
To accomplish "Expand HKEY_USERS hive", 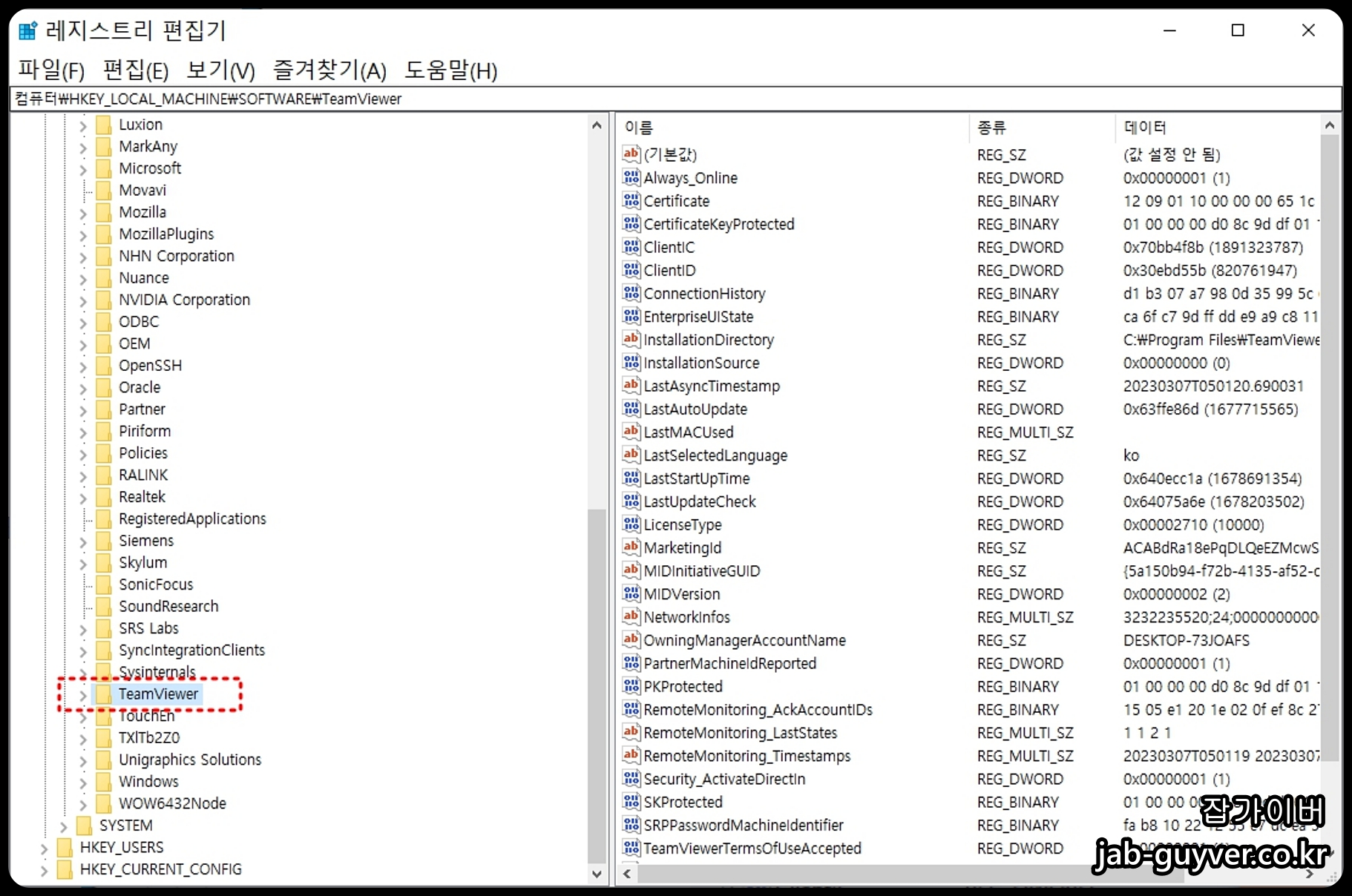I will 45,848.
